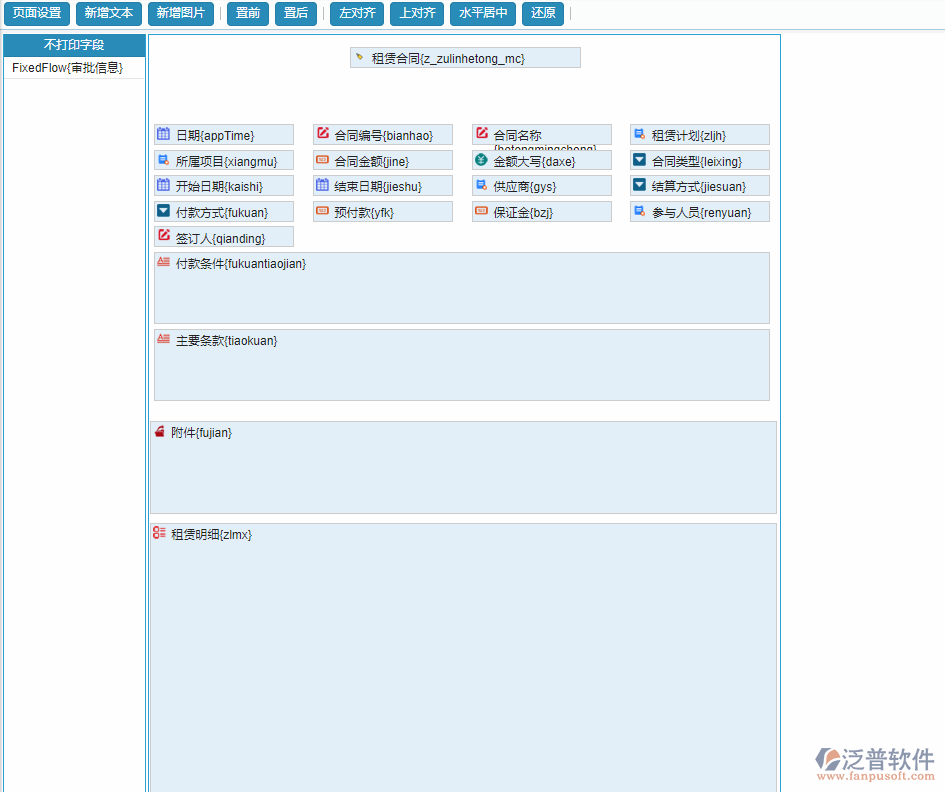The height and width of the screenshot is (792, 945).
Task: Select the 付款条件{fukuantiaojian} label text
Action: [241, 264]
